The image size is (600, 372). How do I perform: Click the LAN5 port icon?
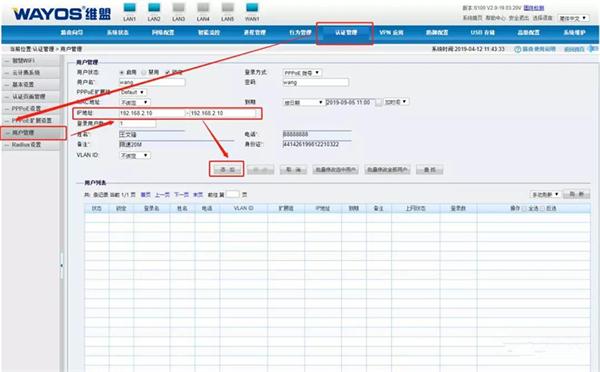click(x=227, y=8)
